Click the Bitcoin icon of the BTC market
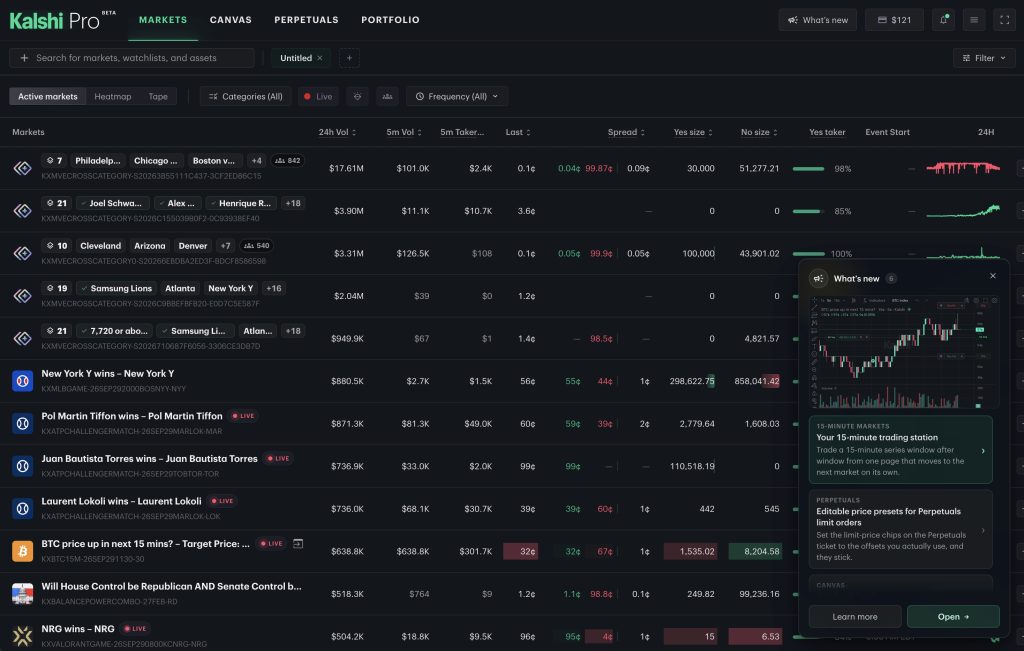The width and height of the screenshot is (1024, 651). 23,551
